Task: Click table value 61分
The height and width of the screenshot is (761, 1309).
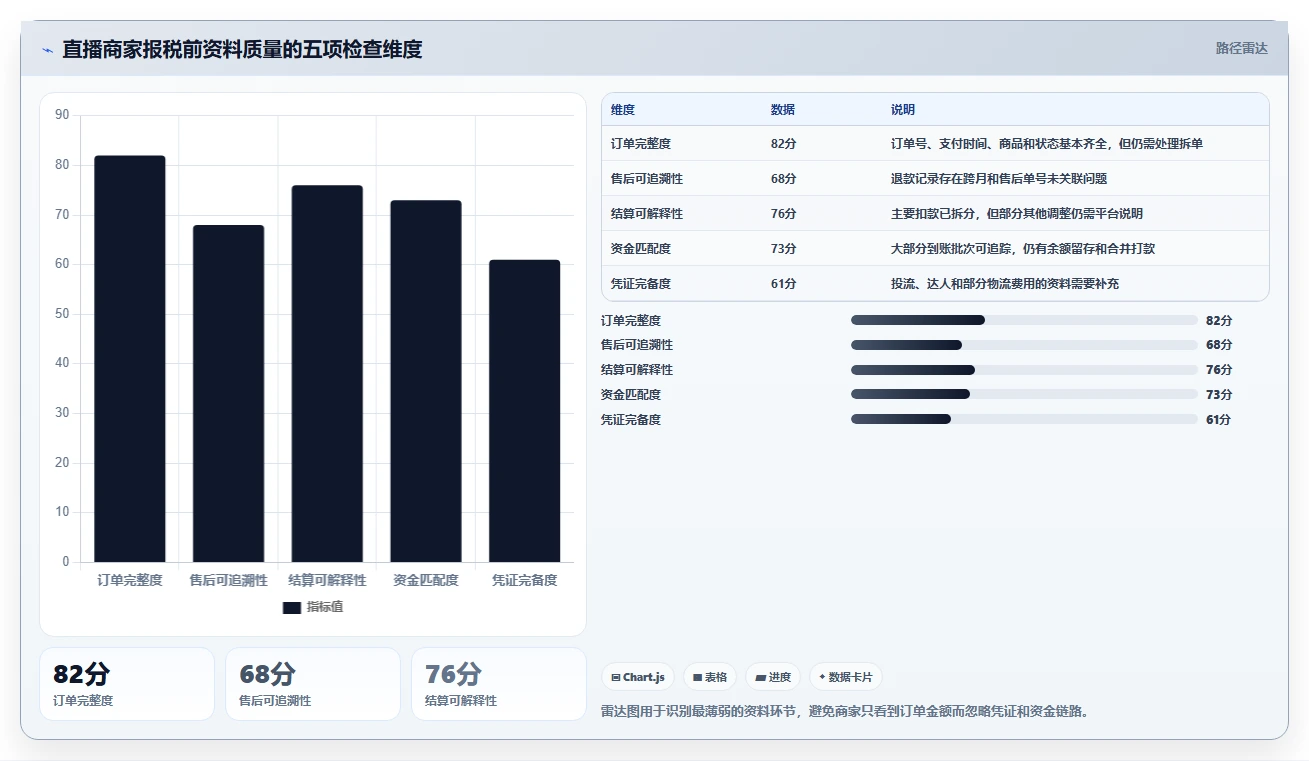Action: (784, 284)
